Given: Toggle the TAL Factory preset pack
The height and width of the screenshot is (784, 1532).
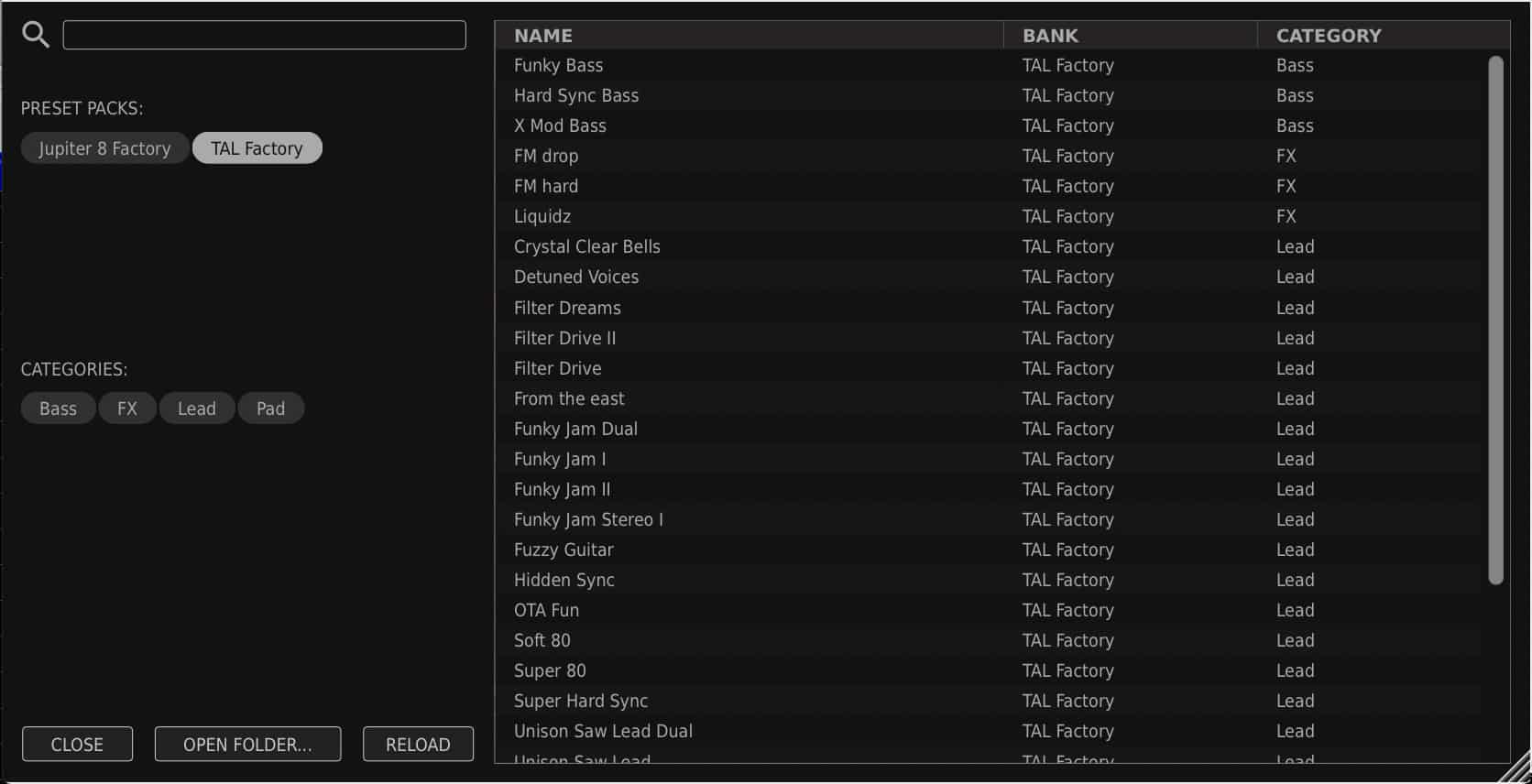Looking at the screenshot, I should click(x=257, y=148).
